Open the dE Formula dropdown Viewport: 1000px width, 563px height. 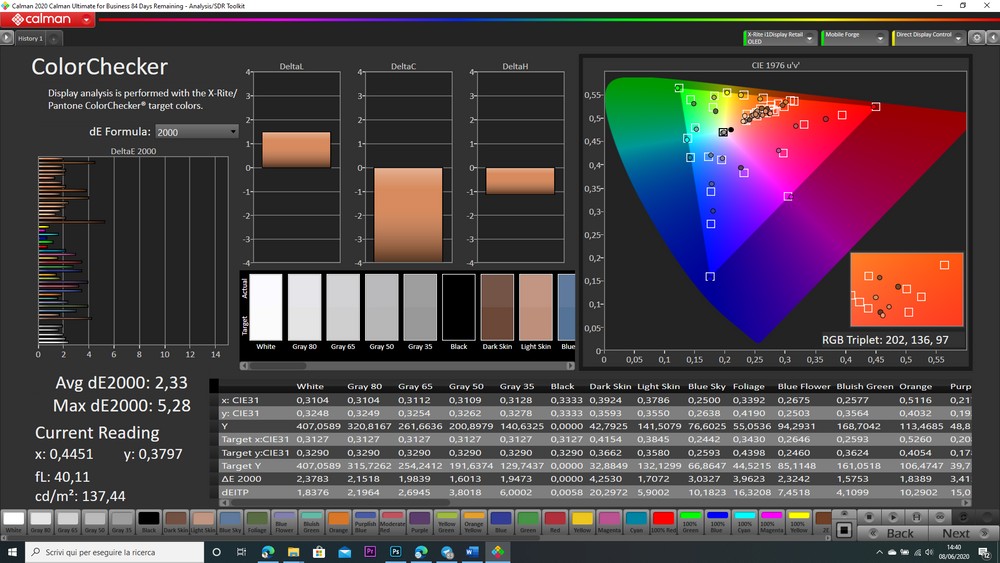click(197, 131)
